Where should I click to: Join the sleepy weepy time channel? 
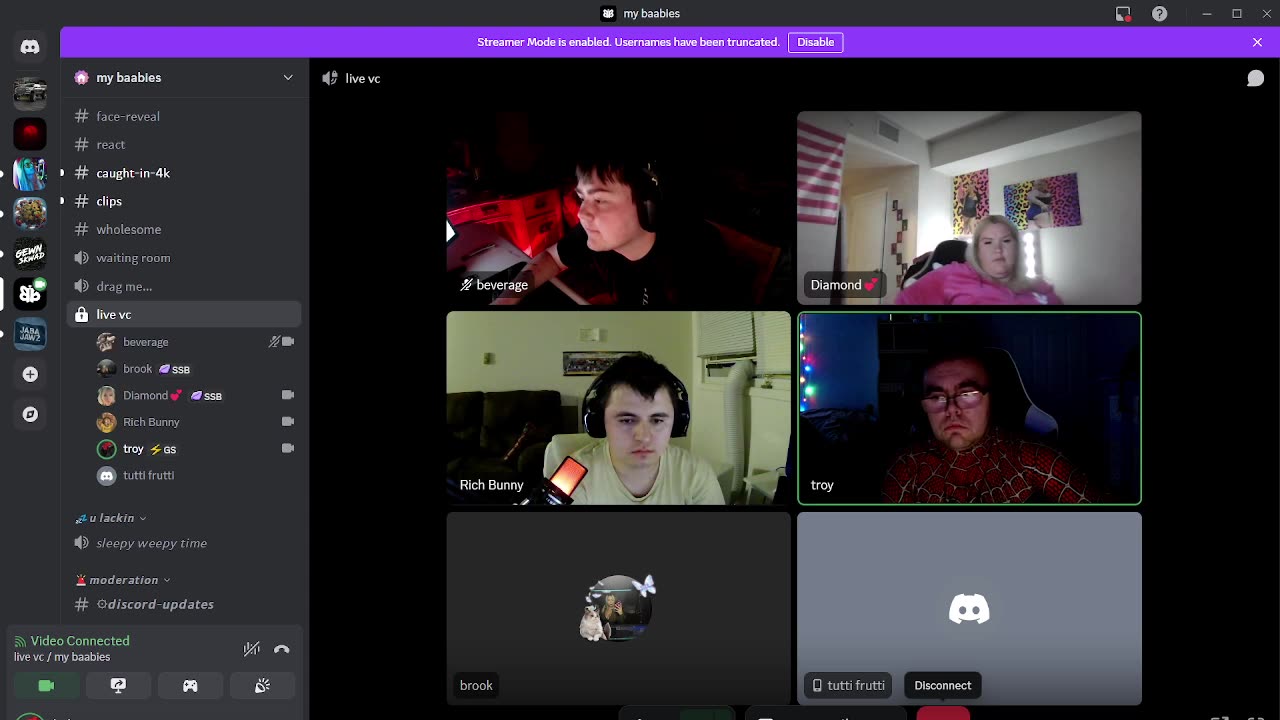[185, 543]
